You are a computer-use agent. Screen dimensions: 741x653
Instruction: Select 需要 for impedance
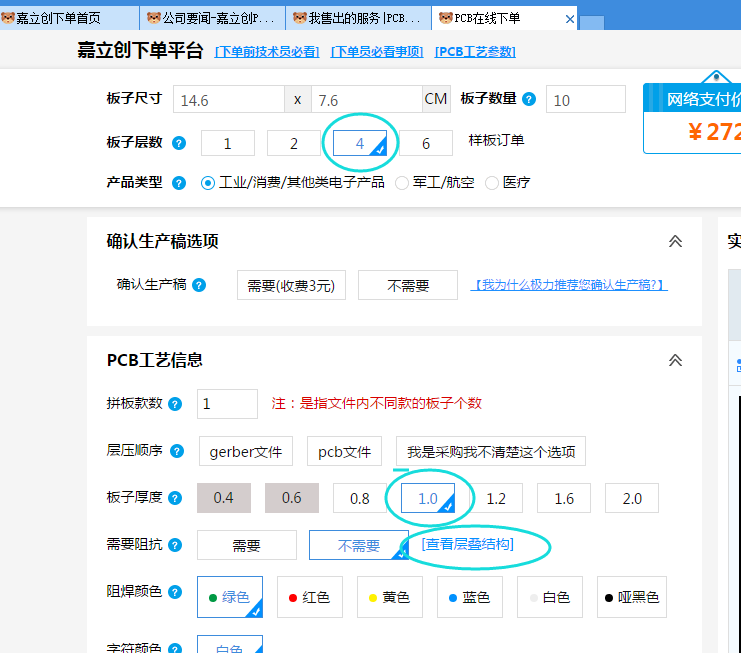pyautogui.click(x=247, y=545)
